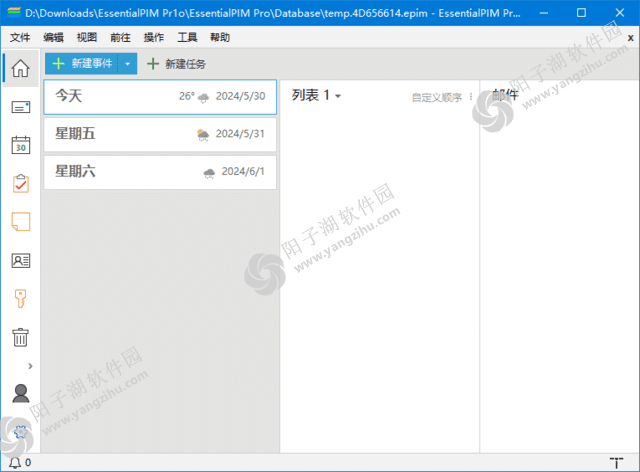Screen dimensions: 640x472
Task: Open the 帮助 menu
Action: pos(220,38)
